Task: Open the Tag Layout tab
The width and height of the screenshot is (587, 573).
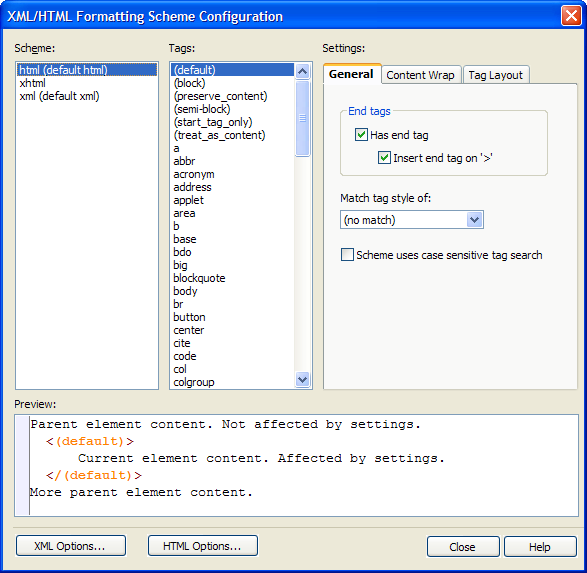Action: 496,75
